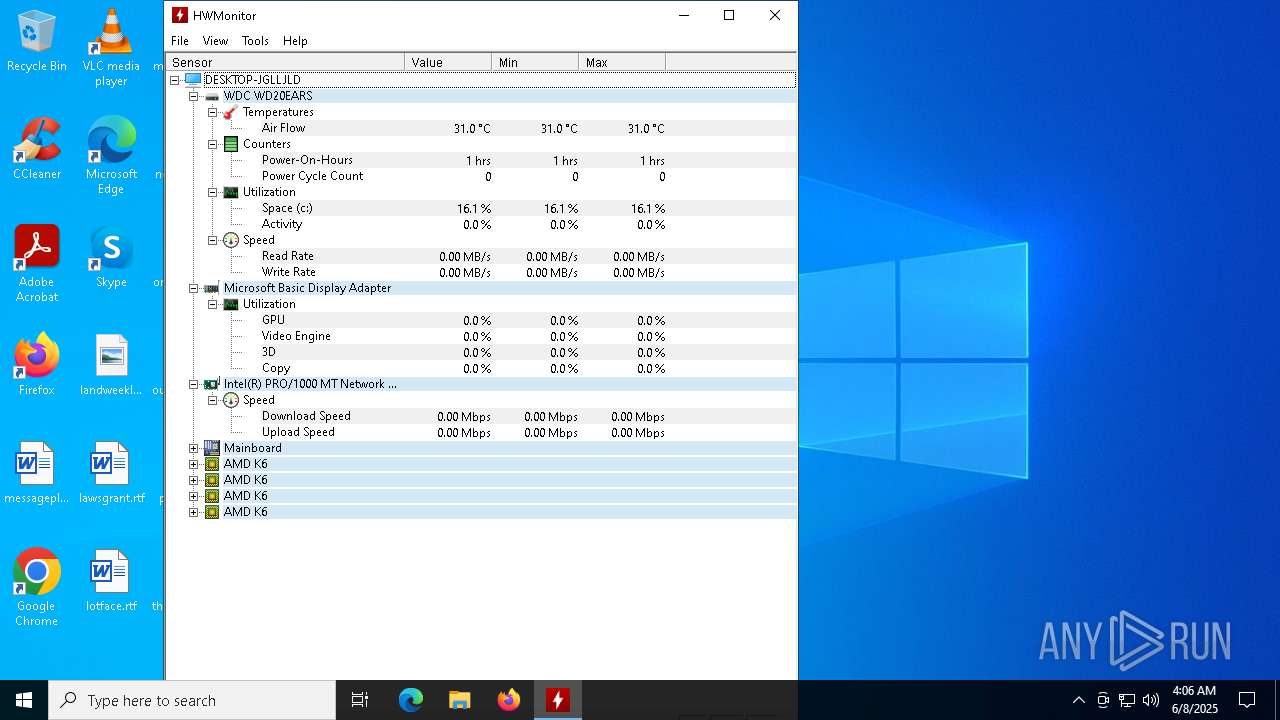Click the WDC WD20EARS hard drive icon
1280x720 pixels.
coord(212,96)
